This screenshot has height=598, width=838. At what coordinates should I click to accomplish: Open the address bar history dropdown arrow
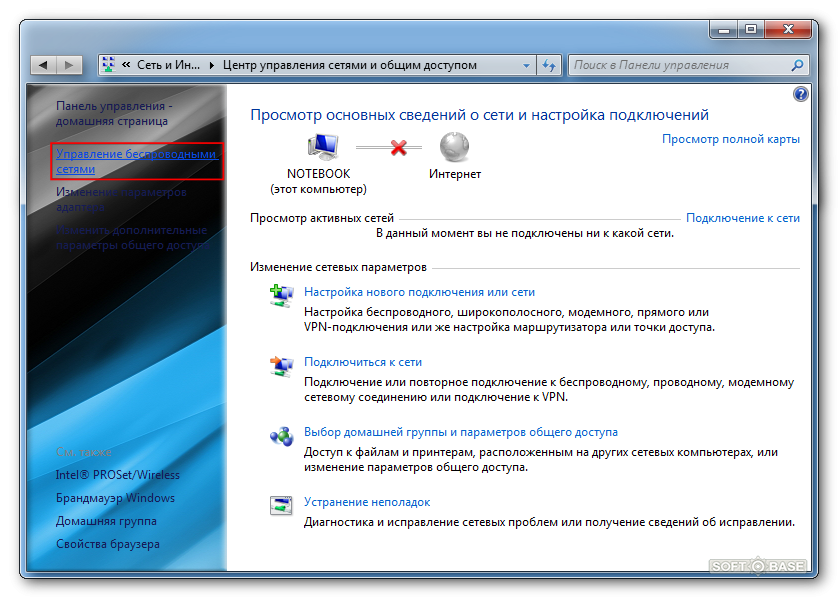tap(526, 65)
